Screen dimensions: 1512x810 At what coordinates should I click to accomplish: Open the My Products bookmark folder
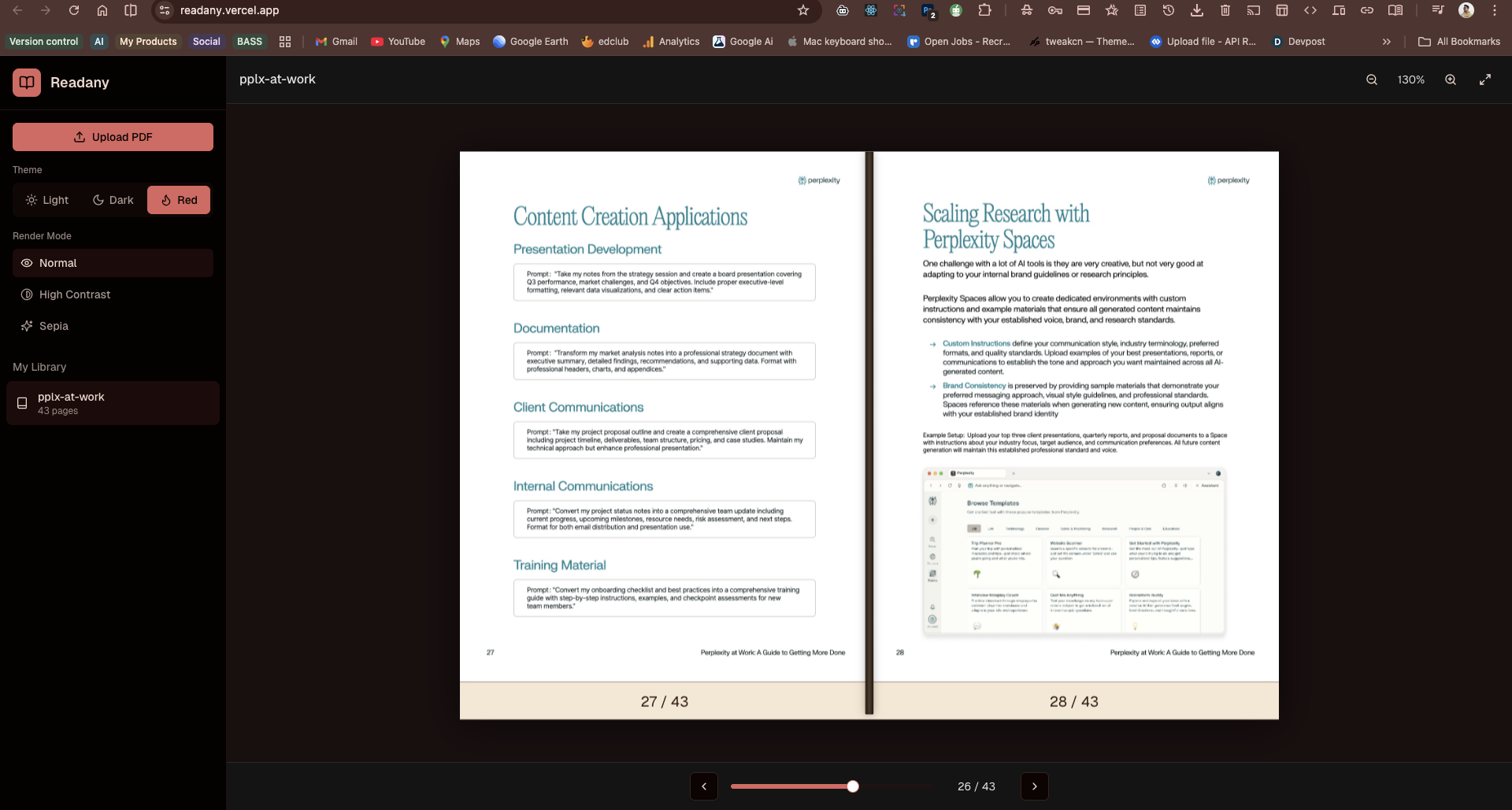tap(148, 42)
